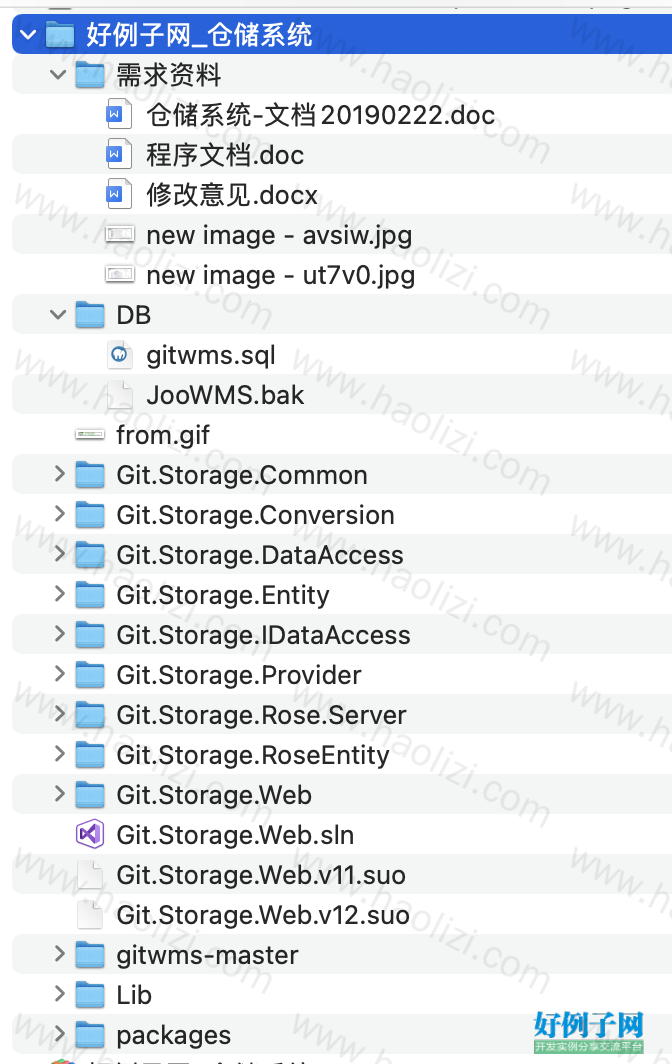Click the image thumbnail of avsiw.jpg

click(119, 235)
